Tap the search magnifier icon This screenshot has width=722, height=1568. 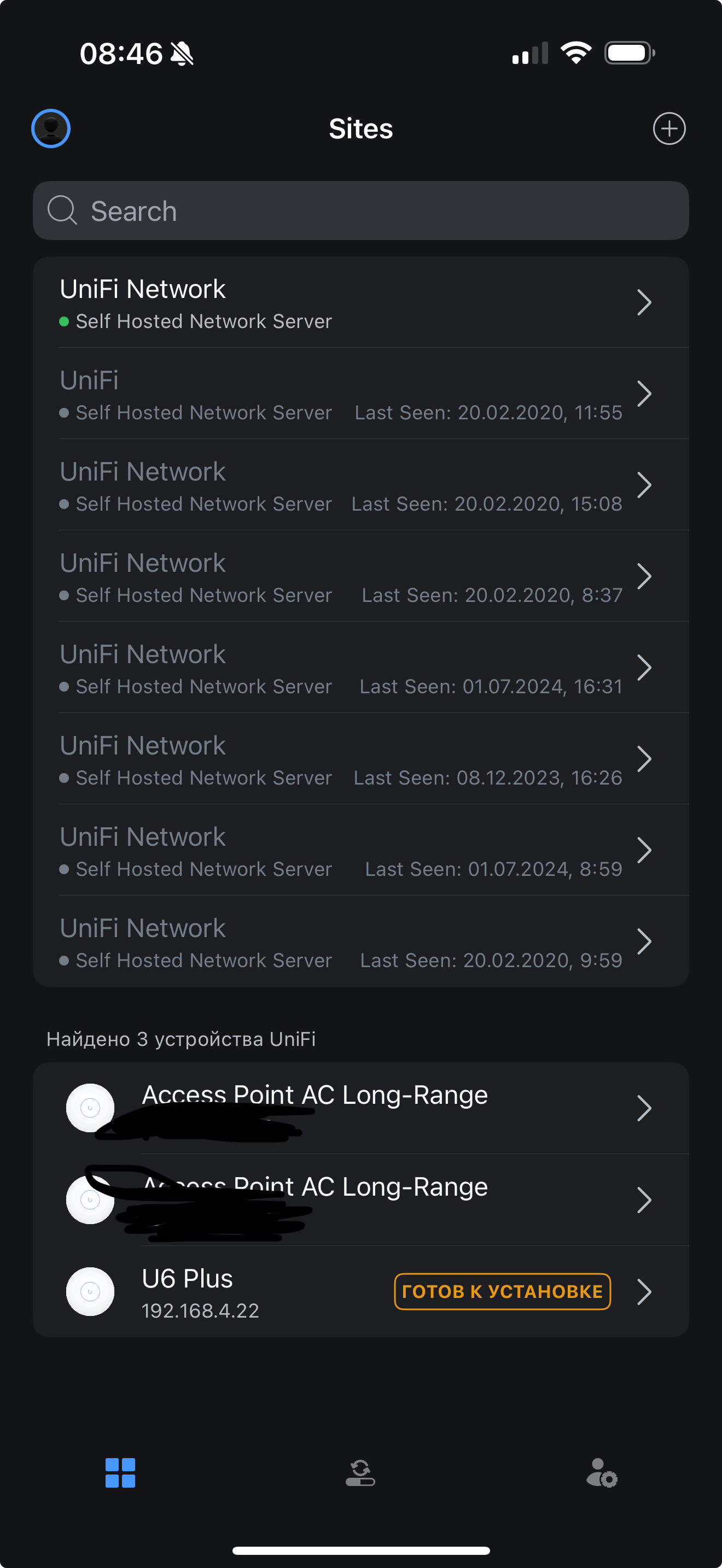pos(62,210)
